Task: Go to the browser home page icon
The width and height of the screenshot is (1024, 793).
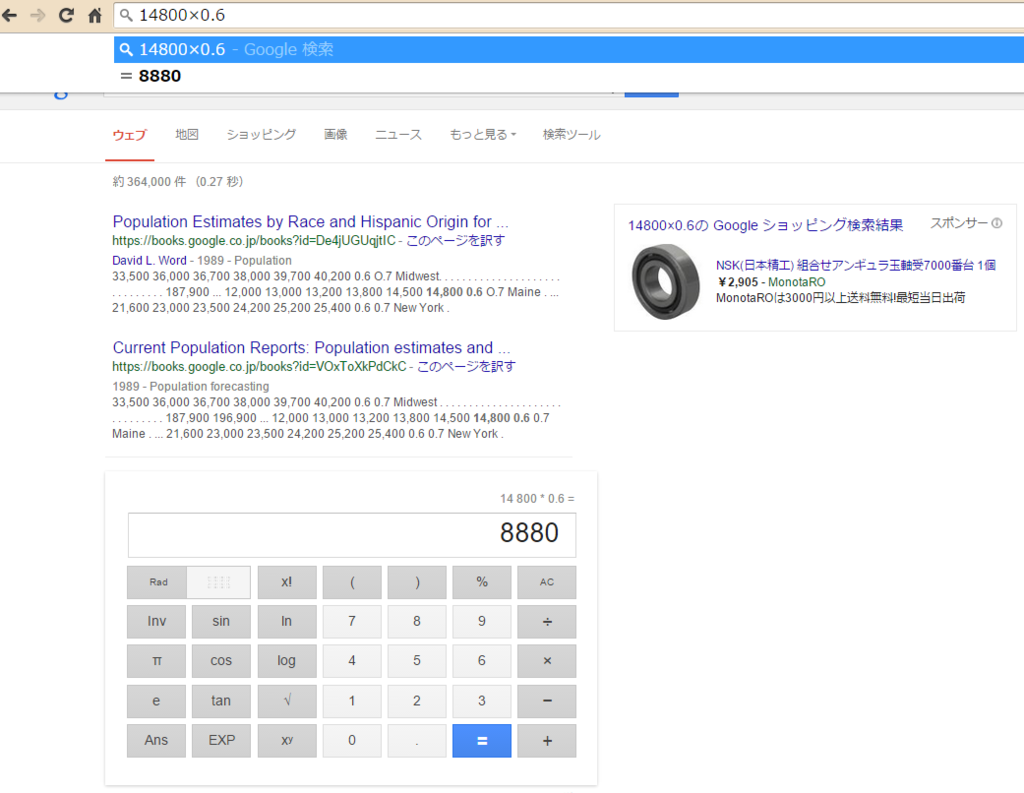Action: pos(95,15)
